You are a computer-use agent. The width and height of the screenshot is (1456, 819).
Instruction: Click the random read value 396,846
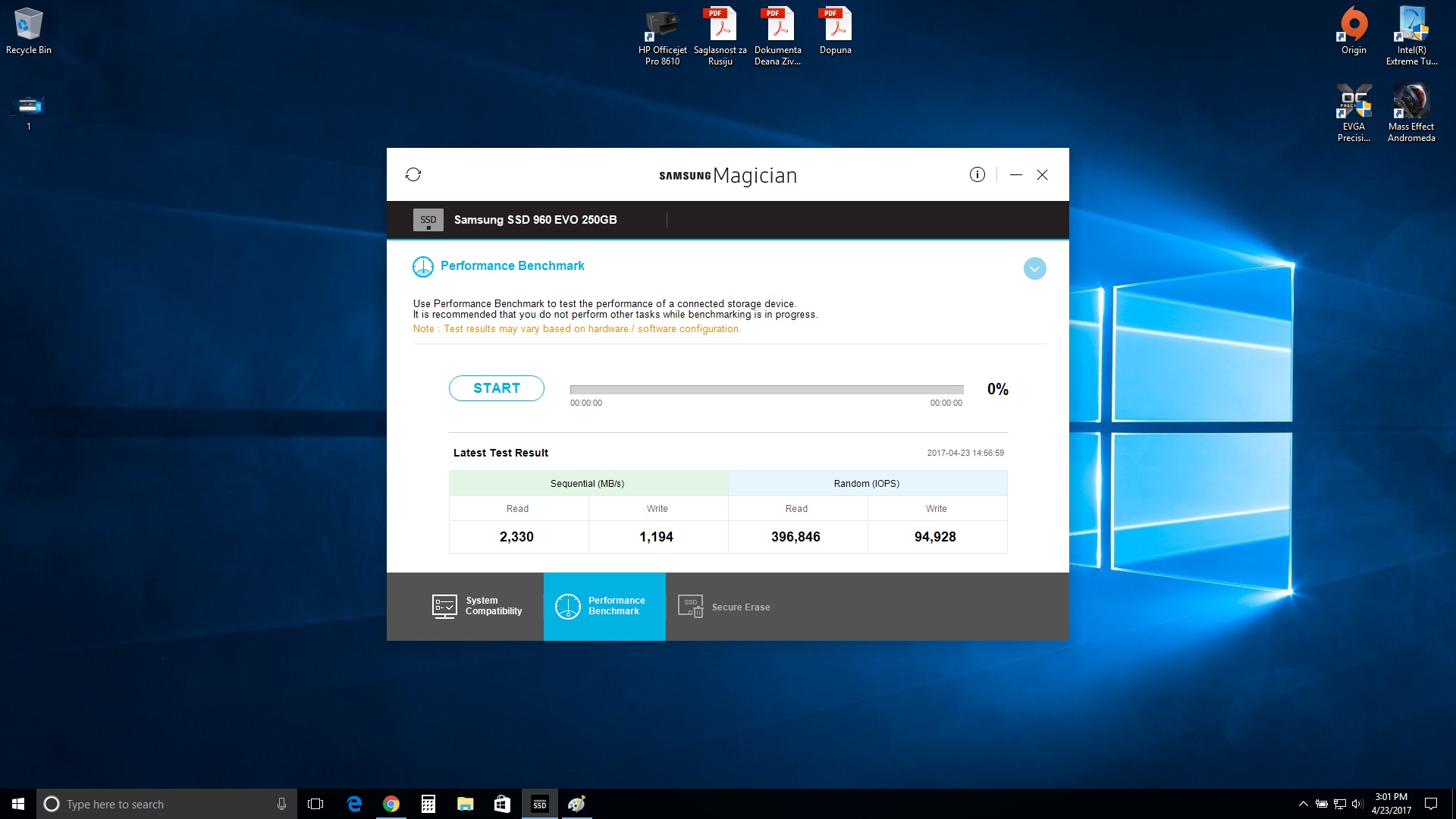click(x=795, y=537)
